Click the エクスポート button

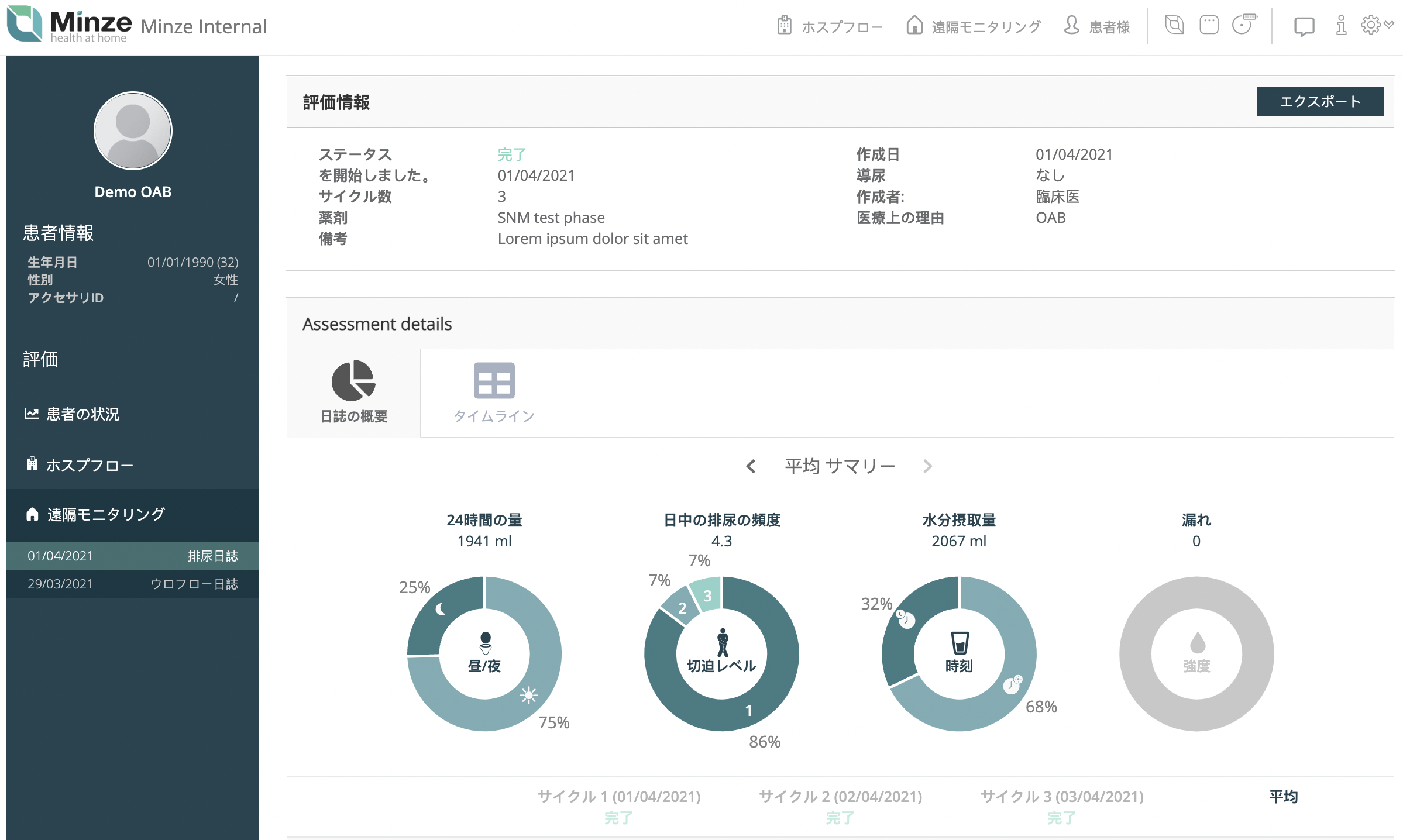[x=1320, y=102]
